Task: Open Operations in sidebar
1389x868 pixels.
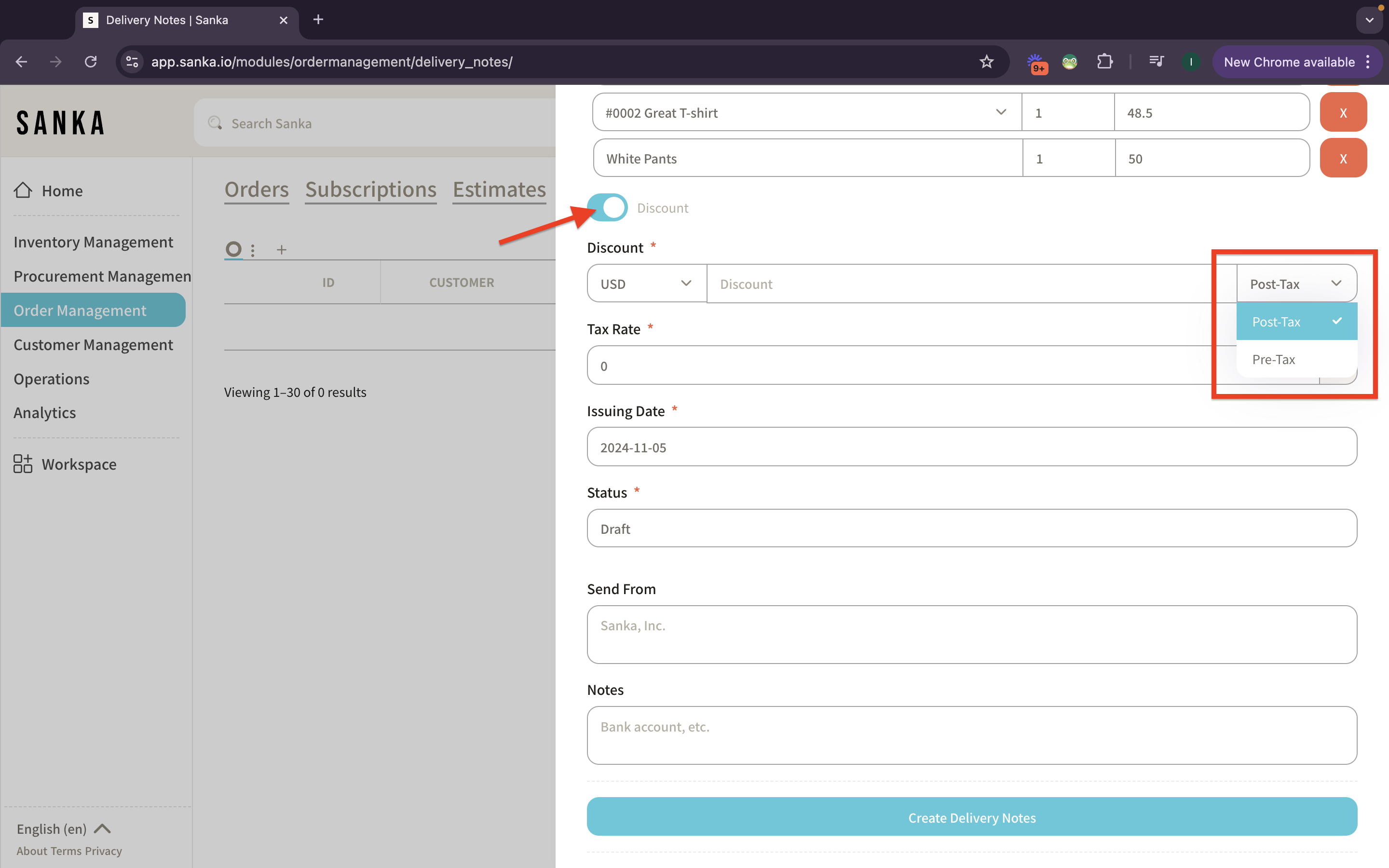Action: pos(52,379)
